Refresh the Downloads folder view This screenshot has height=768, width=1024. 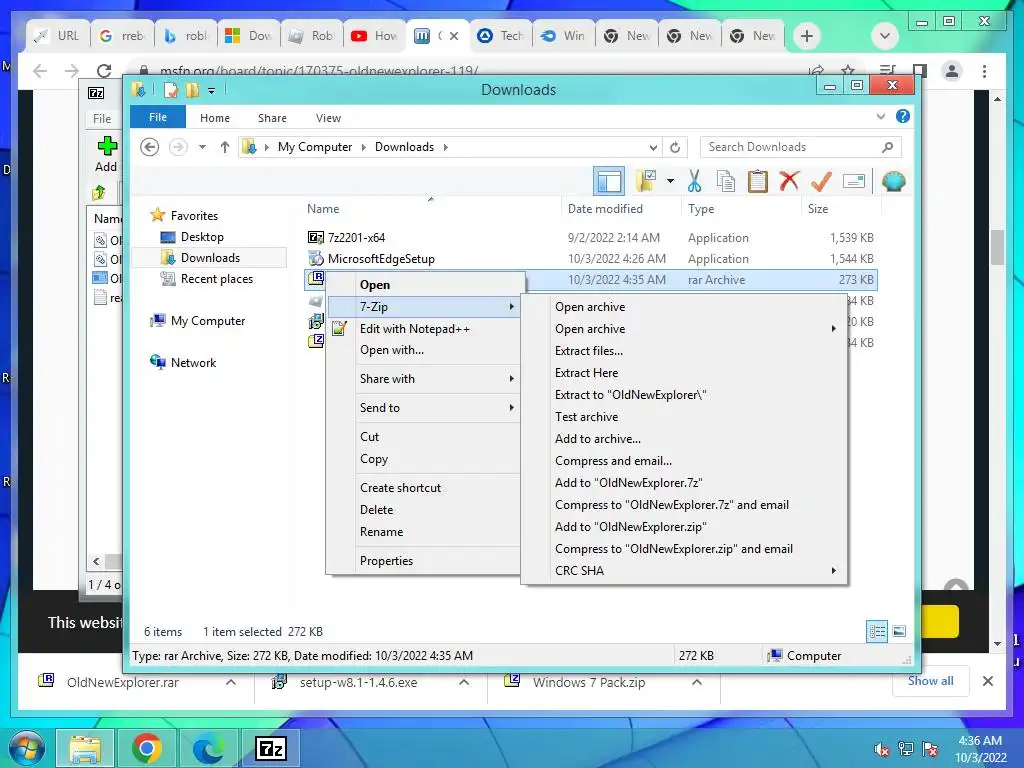pyautogui.click(x=675, y=148)
